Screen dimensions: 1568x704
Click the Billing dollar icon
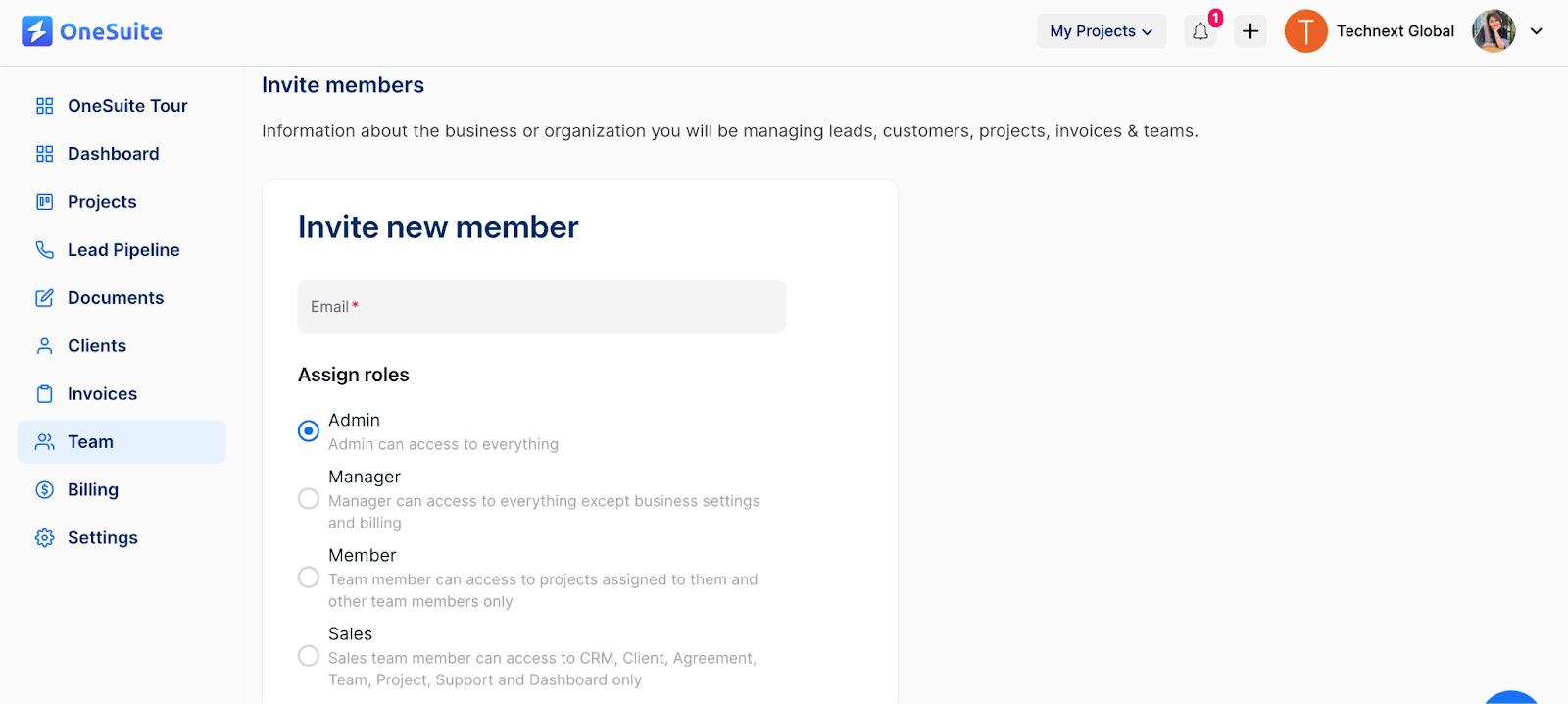pos(44,490)
